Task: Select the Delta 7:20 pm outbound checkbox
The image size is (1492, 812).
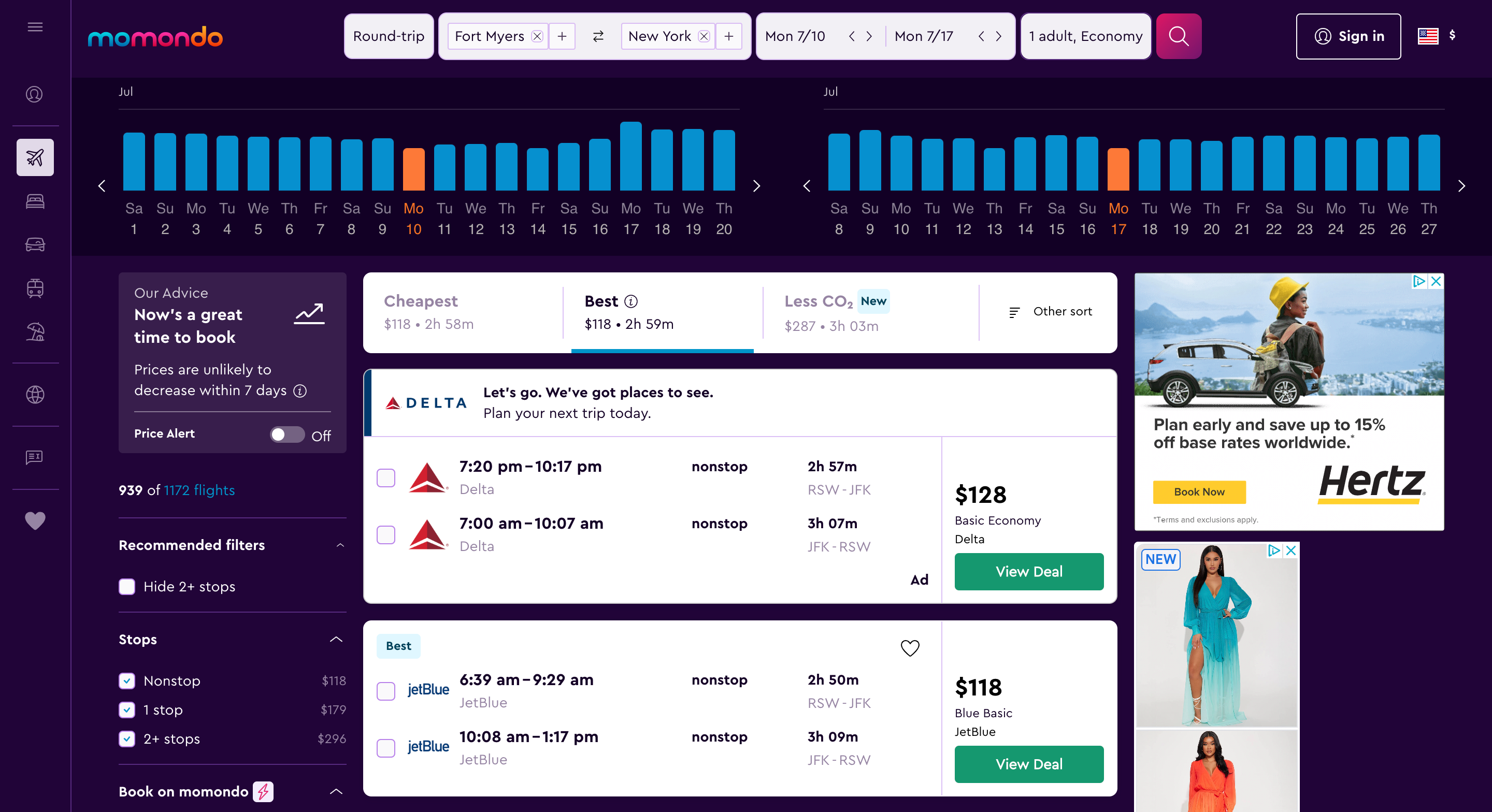Action: click(386, 478)
